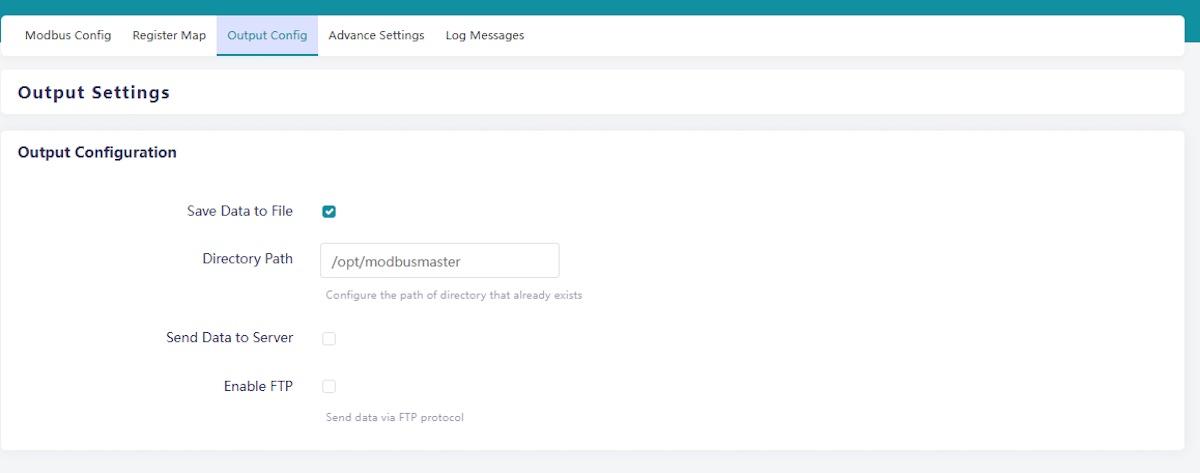Uncheck the Save Data to File checkbox
The width and height of the screenshot is (1200, 473).
329,211
